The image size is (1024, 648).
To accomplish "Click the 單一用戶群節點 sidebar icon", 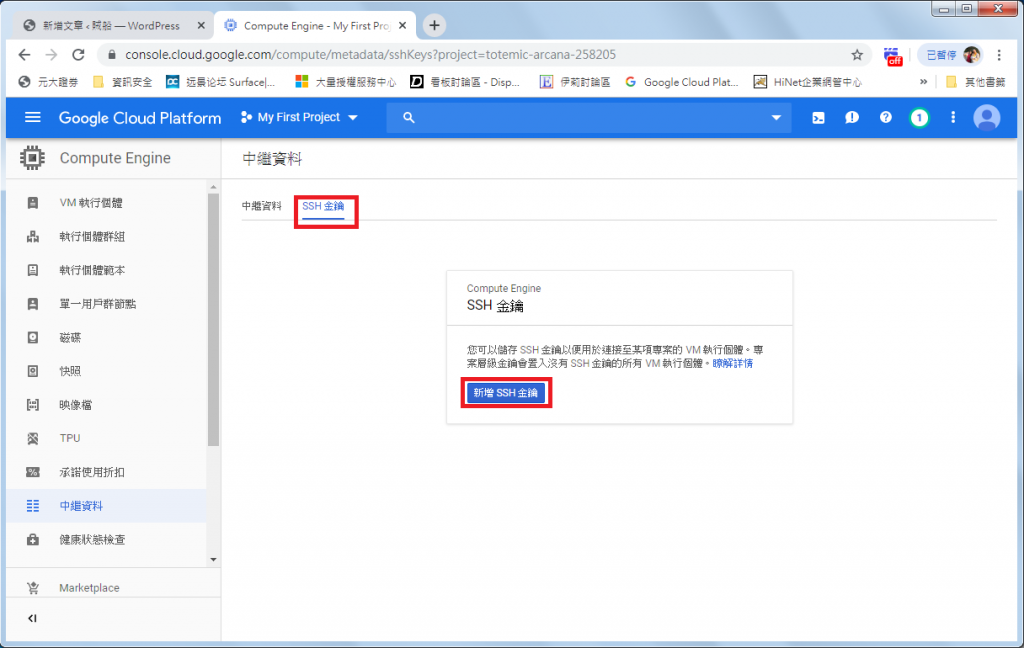I will (33, 304).
